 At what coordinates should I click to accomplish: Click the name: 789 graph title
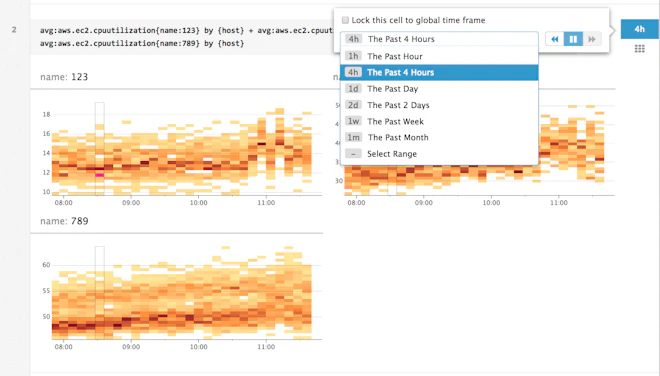click(x=64, y=221)
